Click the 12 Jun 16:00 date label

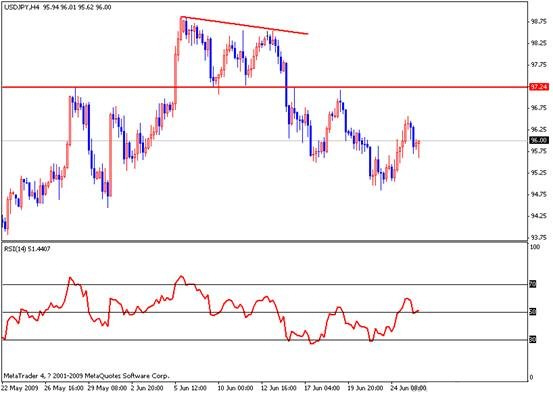[279, 388]
